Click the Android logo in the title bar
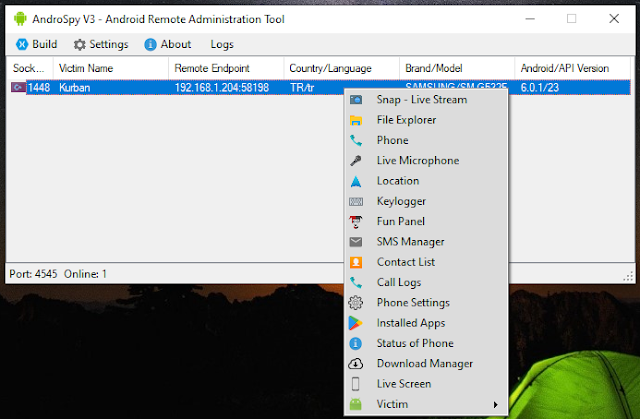Viewport: 640px width, 419px height. [x=20, y=19]
